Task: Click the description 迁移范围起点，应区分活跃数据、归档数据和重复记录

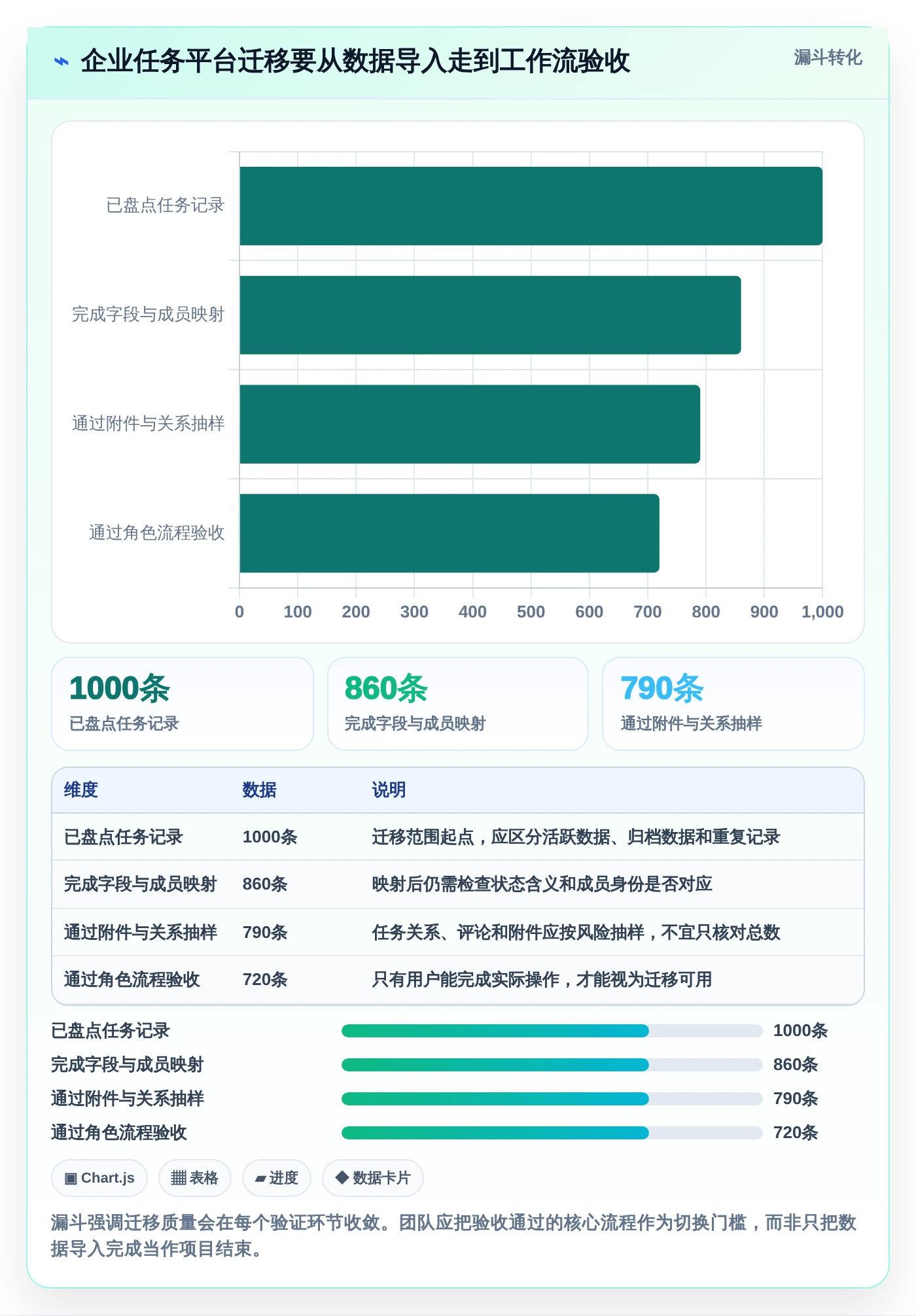Action: pyautogui.click(x=576, y=837)
